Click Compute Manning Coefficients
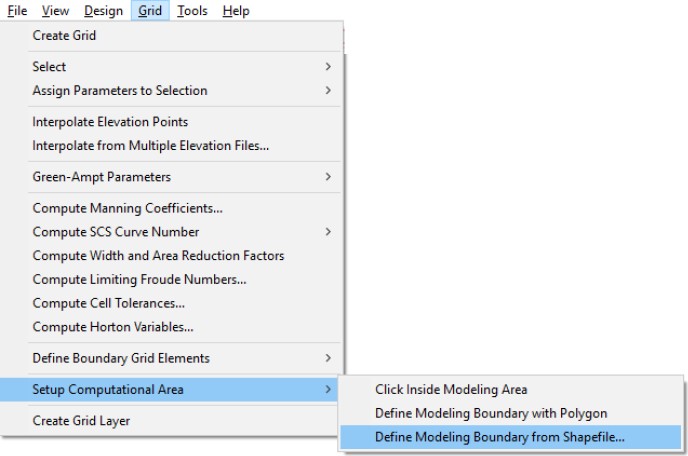The image size is (688, 456). pyautogui.click(x=127, y=209)
